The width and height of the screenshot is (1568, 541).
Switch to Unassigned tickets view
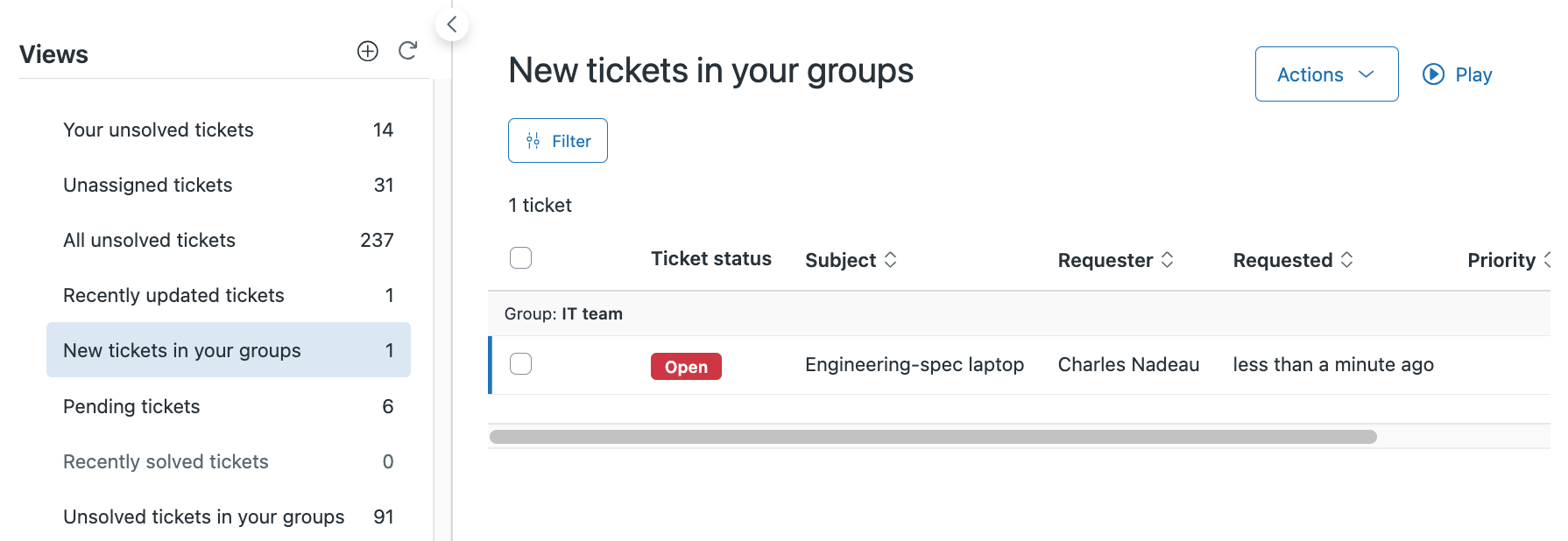tap(148, 186)
